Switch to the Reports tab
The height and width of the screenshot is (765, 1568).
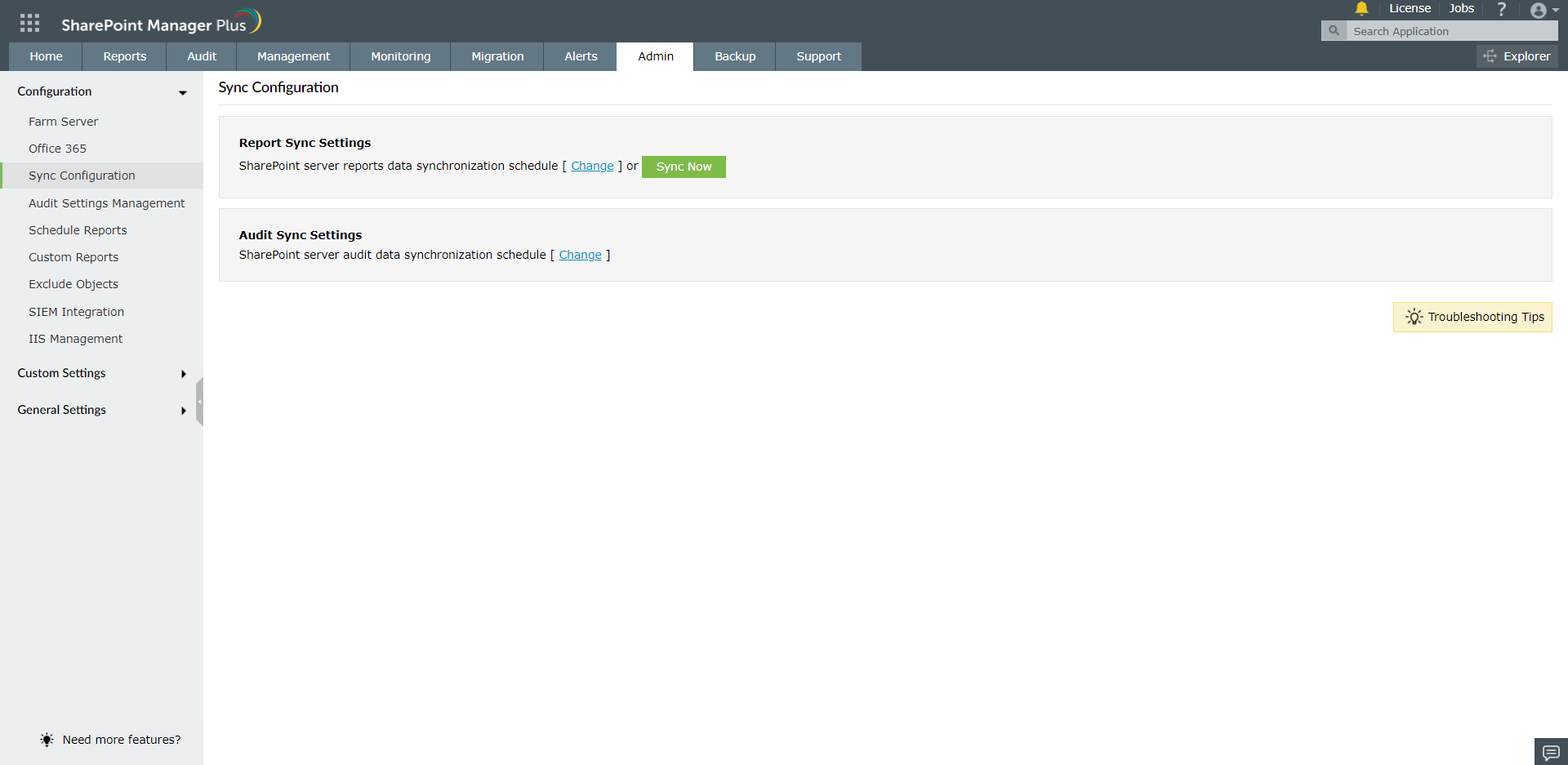click(124, 56)
